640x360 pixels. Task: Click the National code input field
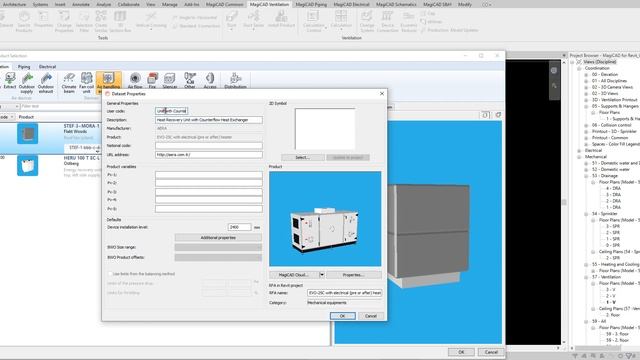(x=209, y=146)
